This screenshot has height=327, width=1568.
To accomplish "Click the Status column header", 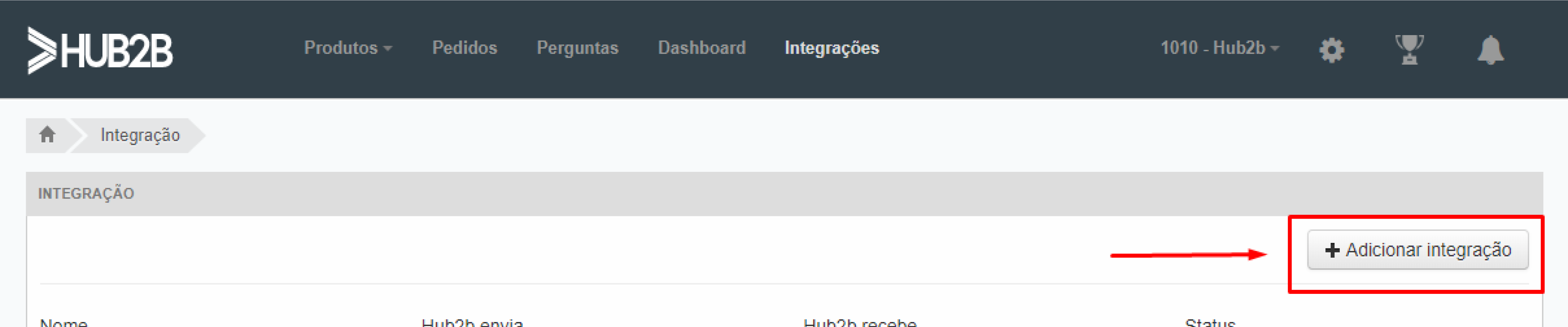I will tap(1210, 322).
